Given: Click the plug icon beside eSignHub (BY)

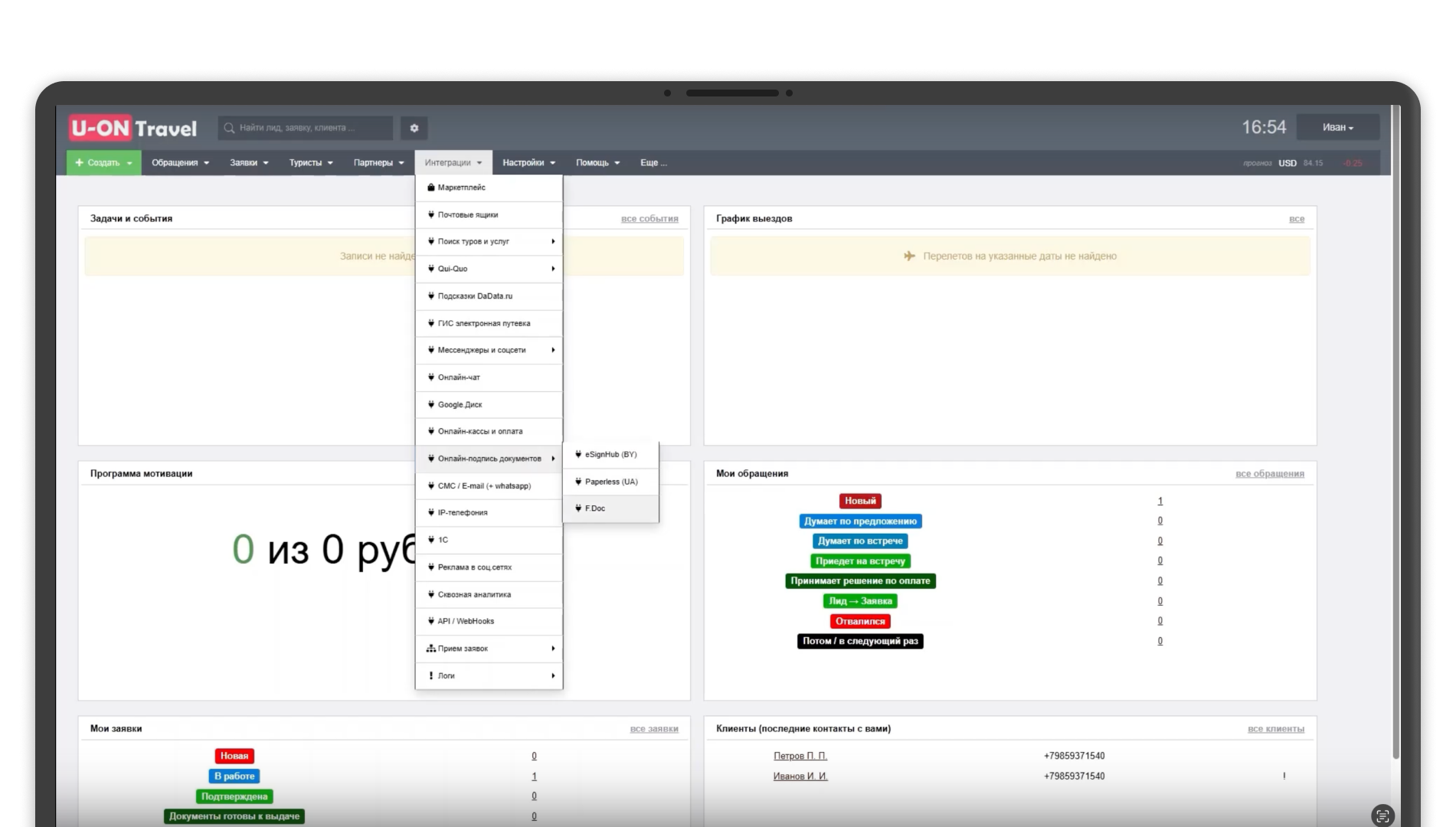Looking at the screenshot, I should [578, 454].
